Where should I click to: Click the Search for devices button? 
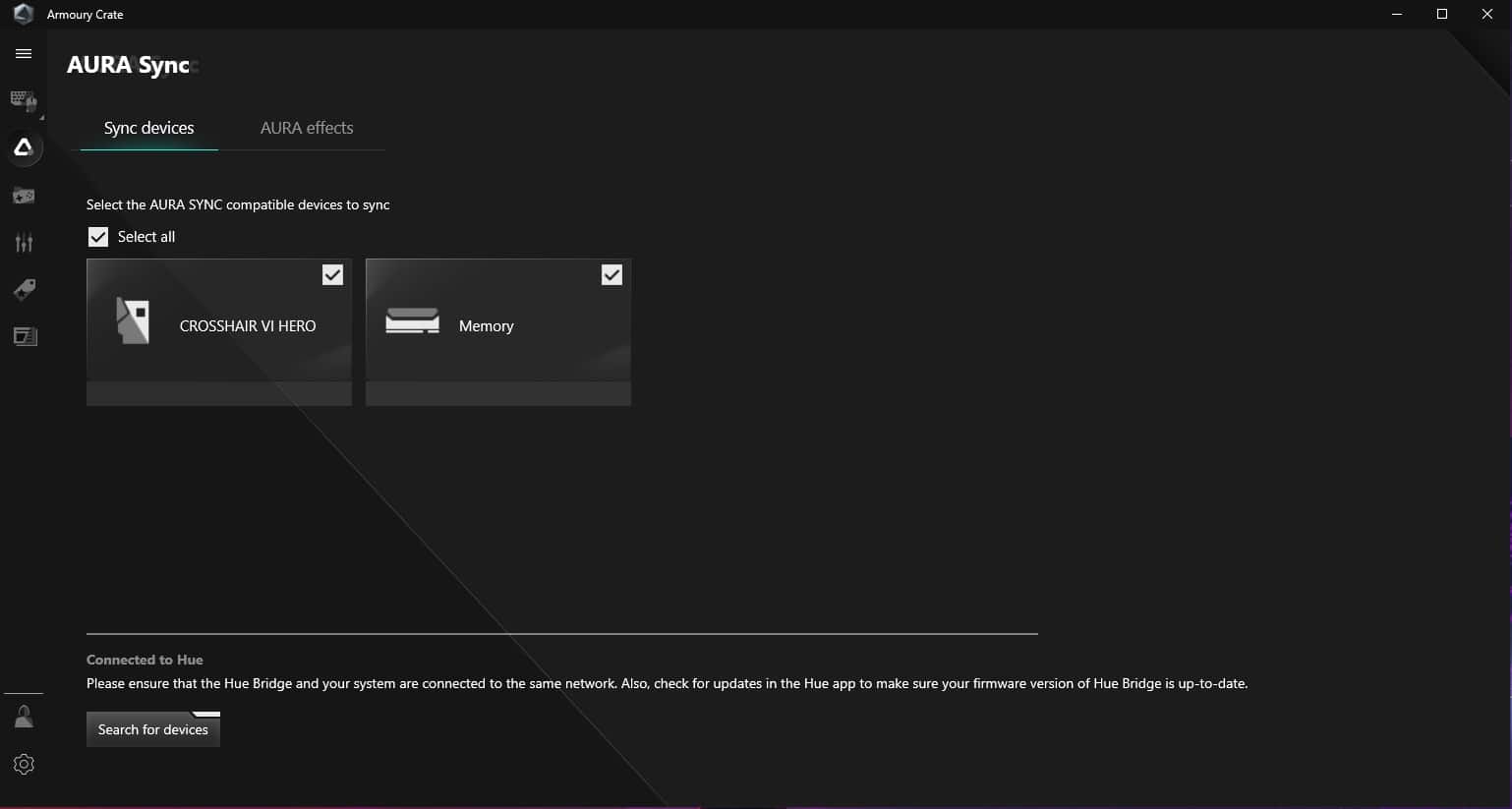[153, 729]
